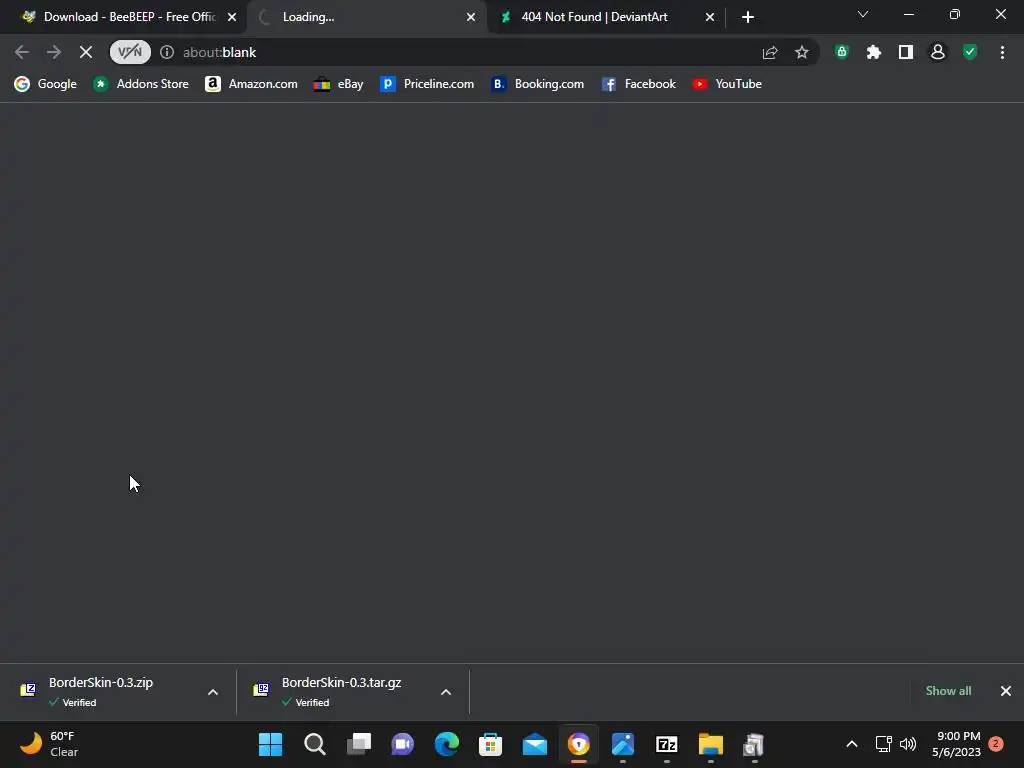The image size is (1024, 768).
Task: Open the Facebook bookmark
Action: pos(639,84)
